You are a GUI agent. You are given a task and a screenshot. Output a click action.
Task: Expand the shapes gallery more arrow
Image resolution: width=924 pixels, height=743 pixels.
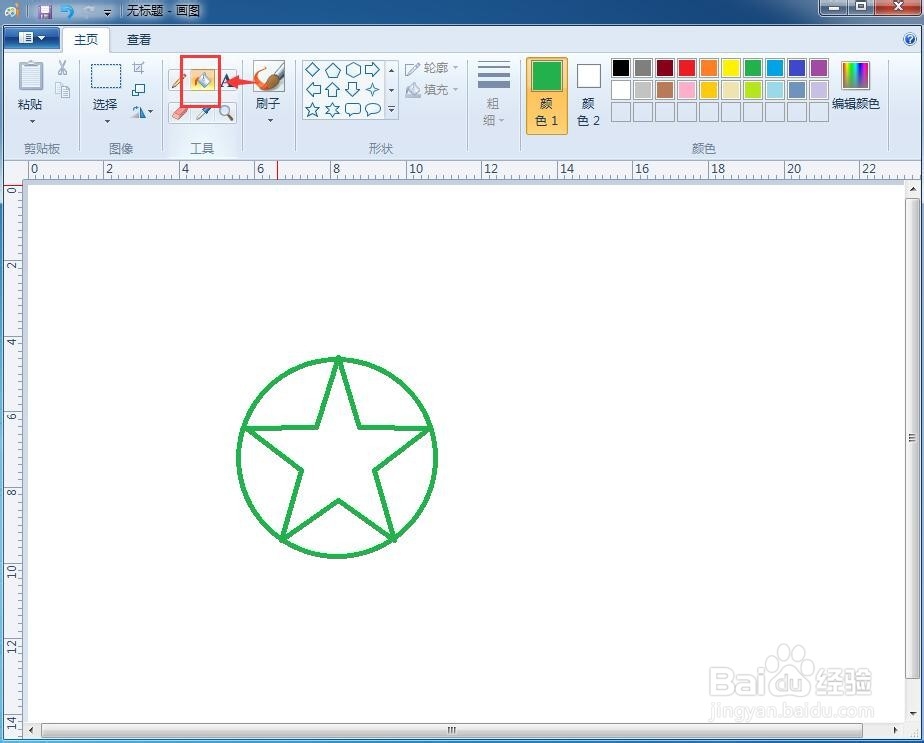[391, 110]
